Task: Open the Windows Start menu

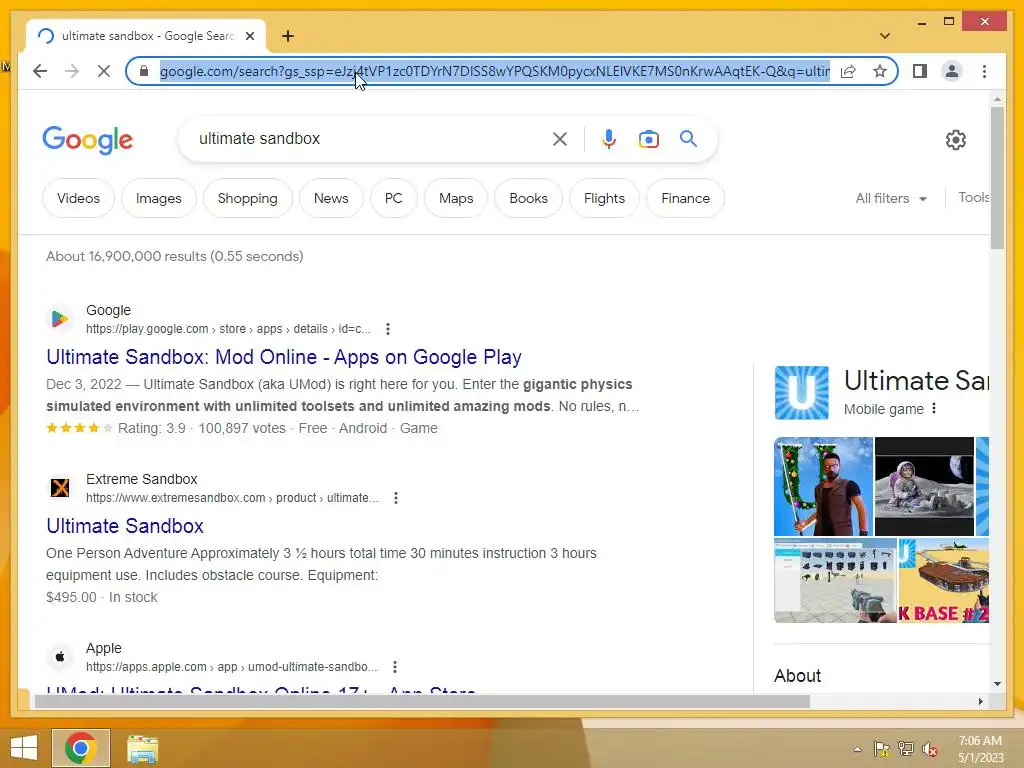Action: click(x=24, y=748)
